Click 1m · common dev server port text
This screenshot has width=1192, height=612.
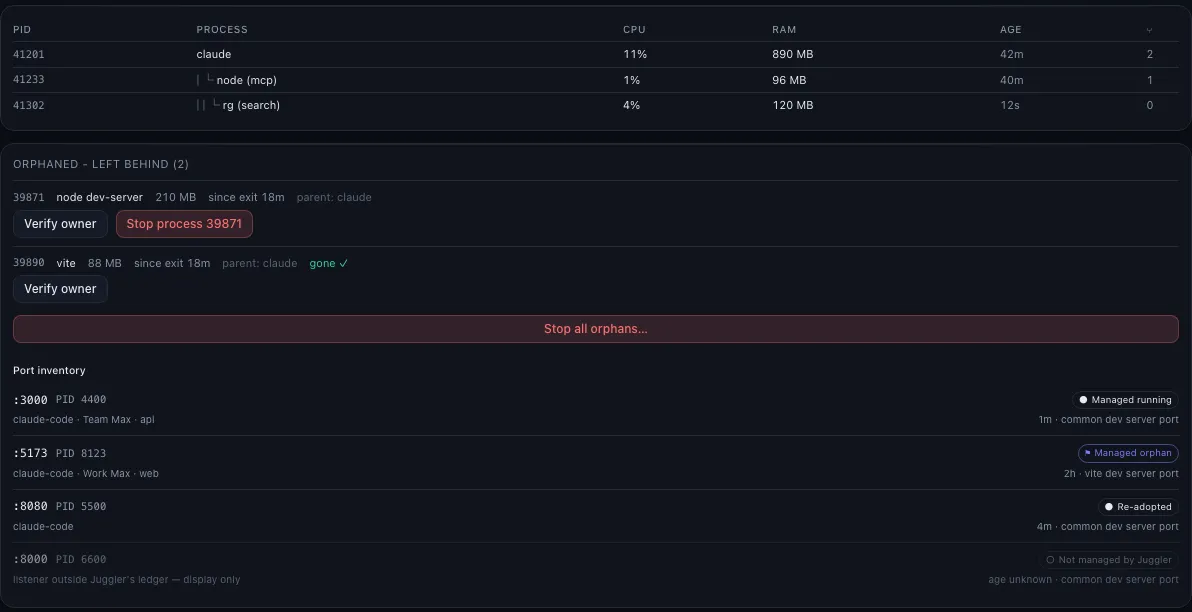pyautogui.click(x=1108, y=420)
